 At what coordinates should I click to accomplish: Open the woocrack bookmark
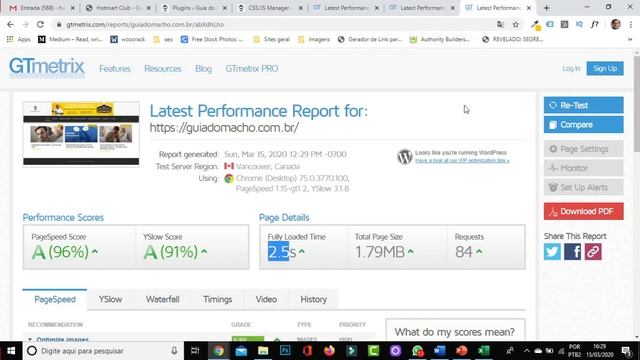point(128,40)
